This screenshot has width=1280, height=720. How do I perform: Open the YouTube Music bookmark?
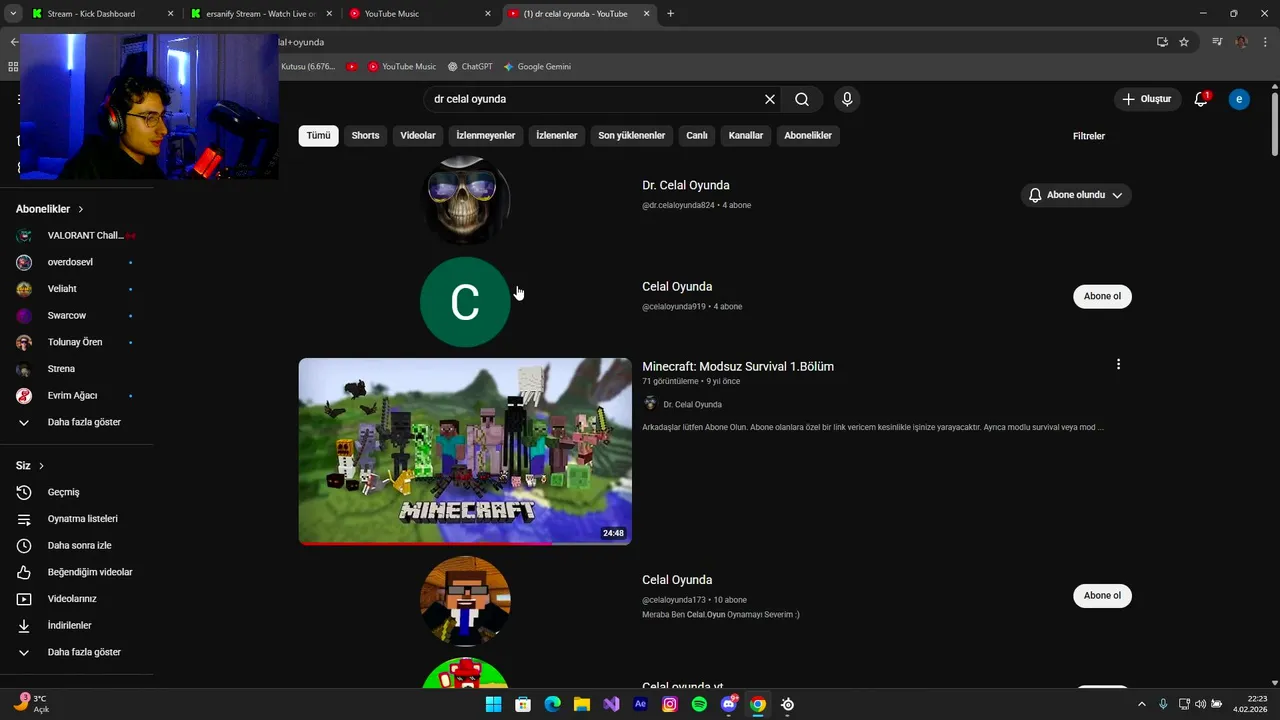[x=402, y=66]
